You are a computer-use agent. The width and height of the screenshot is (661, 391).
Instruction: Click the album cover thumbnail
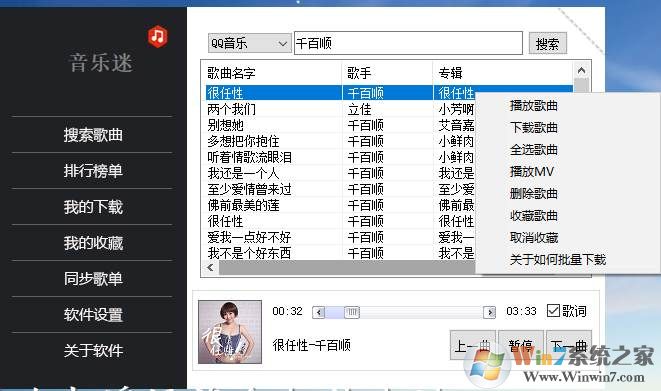(x=230, y=332)
